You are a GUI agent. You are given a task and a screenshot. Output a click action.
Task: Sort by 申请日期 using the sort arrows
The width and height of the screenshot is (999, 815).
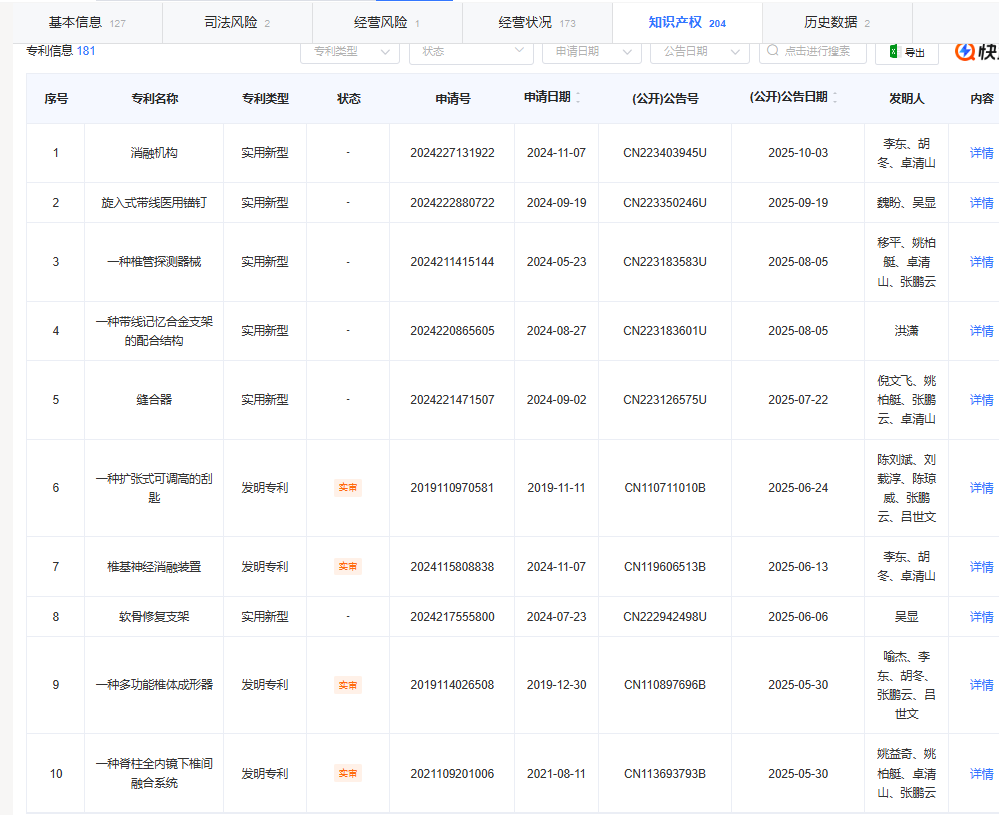[578, 98]
